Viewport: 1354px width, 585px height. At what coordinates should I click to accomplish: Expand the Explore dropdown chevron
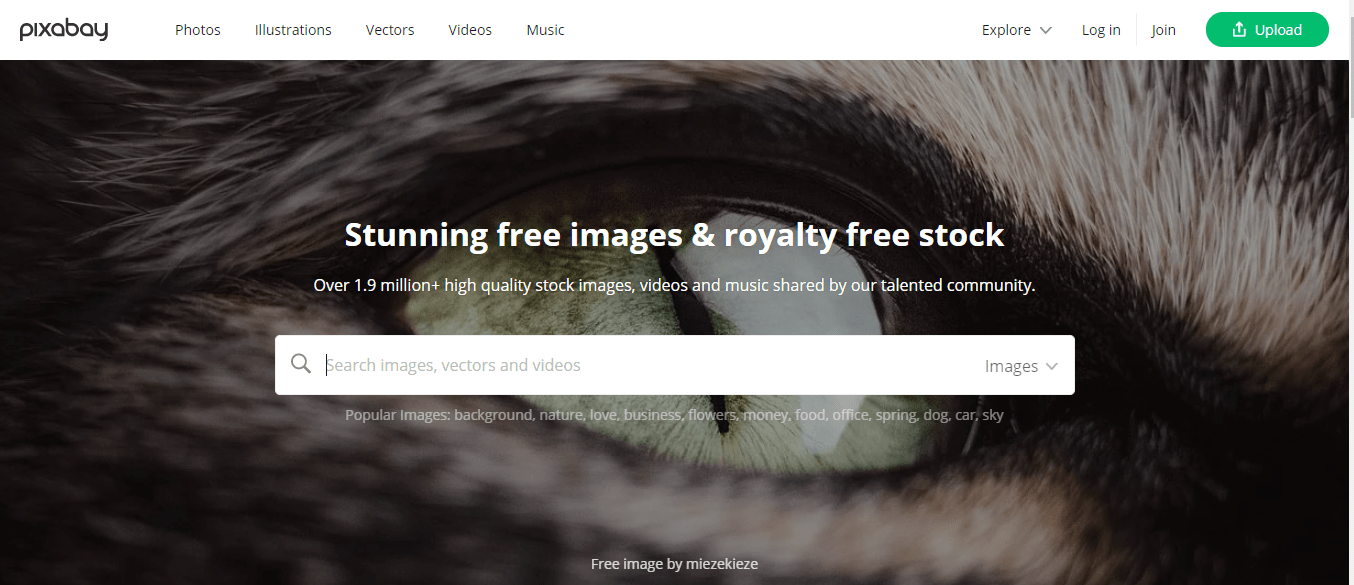tap(1046, 30)
